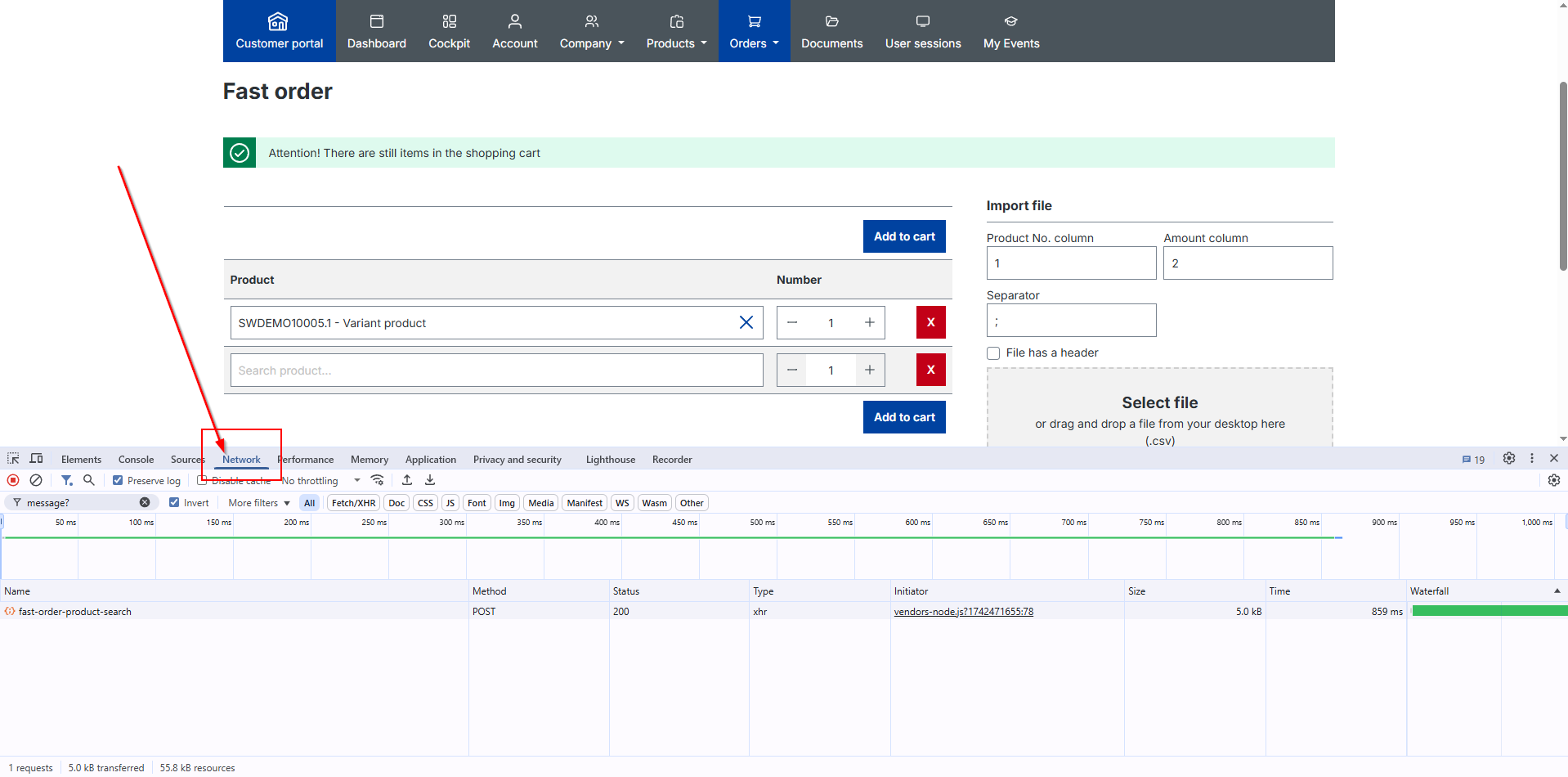Open DevTools settings gear
The height and width of the screenshot is (777, 1568).
[x=1509, y=459]
